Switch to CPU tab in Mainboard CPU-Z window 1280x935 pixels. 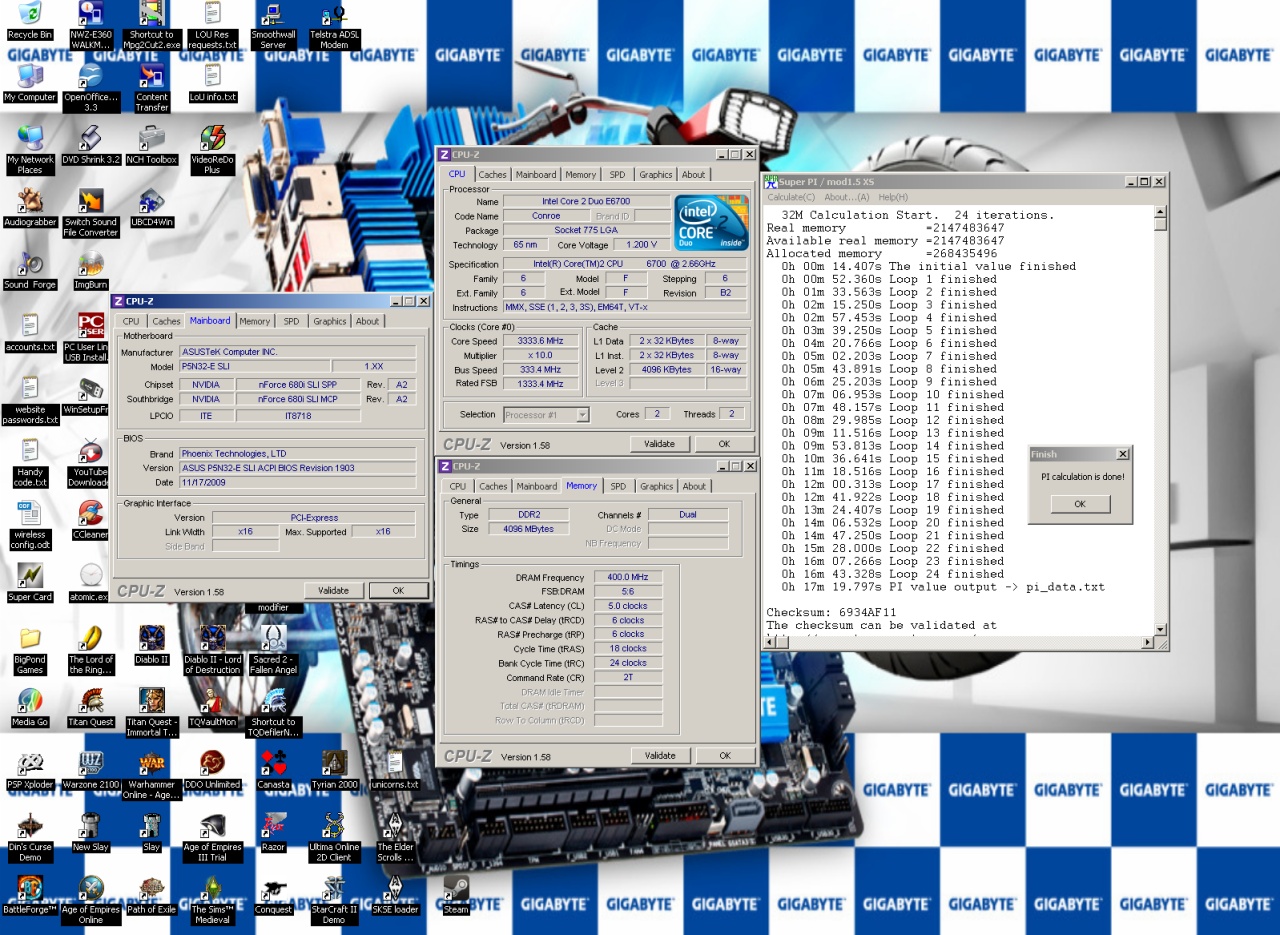[131, 321]
